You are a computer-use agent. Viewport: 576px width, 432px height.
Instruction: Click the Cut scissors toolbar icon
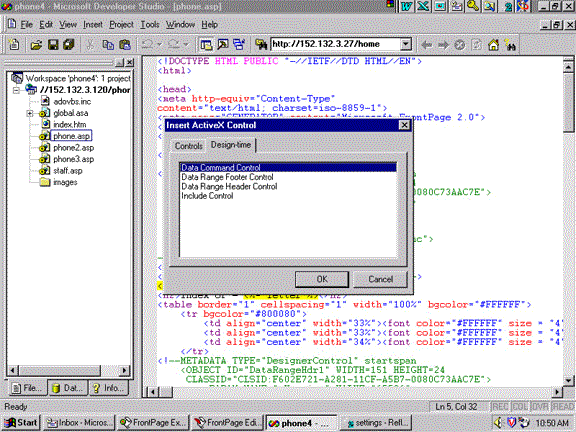point(89,45)
